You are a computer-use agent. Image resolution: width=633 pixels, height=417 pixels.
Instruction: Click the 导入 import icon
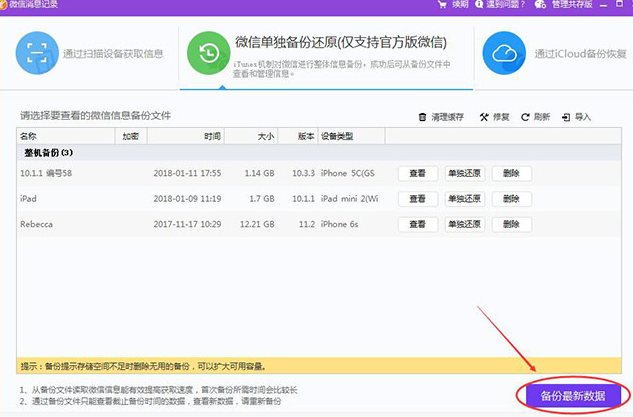click(567, 117)
